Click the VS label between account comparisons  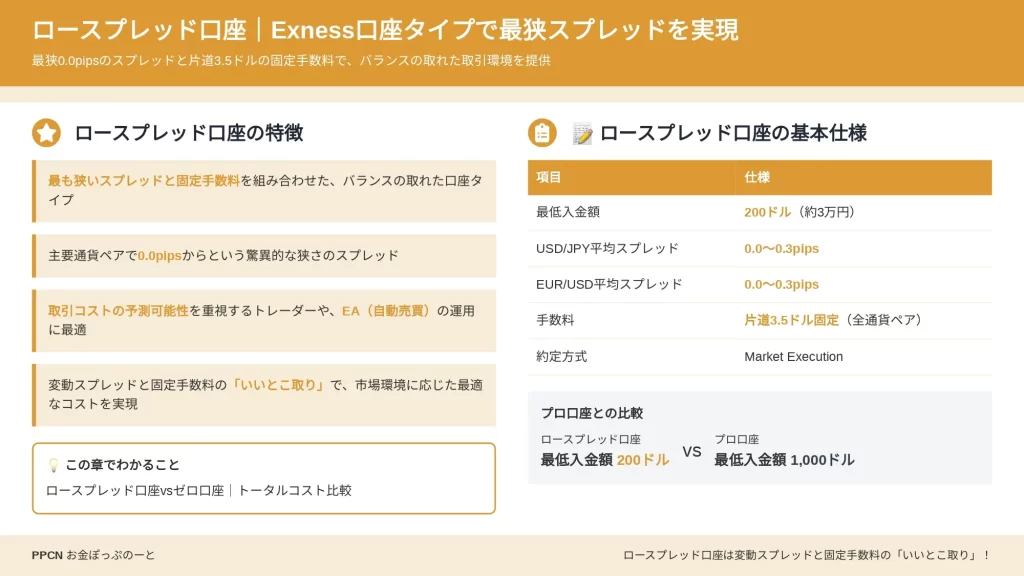tap(692, 452)
